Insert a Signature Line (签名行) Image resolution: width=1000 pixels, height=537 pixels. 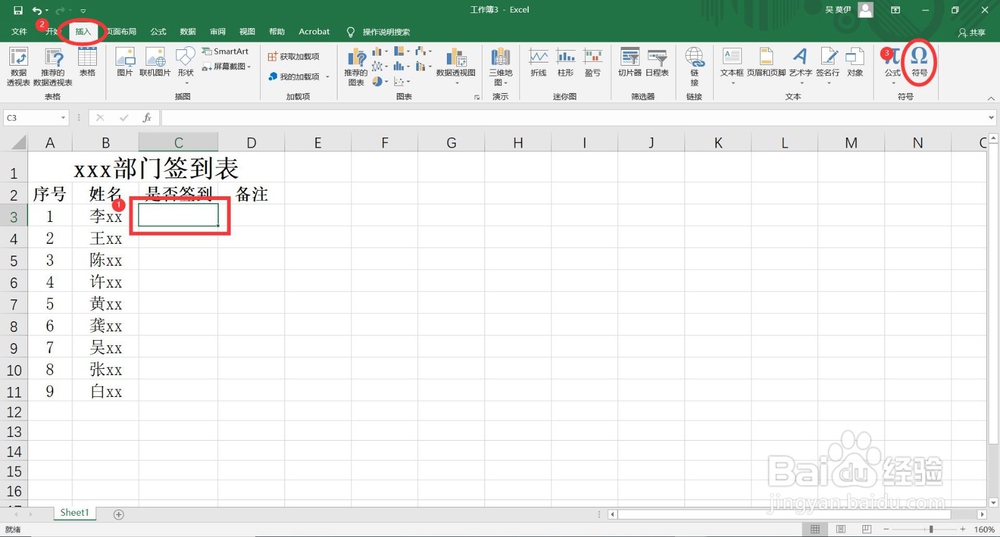coord(828,65)
